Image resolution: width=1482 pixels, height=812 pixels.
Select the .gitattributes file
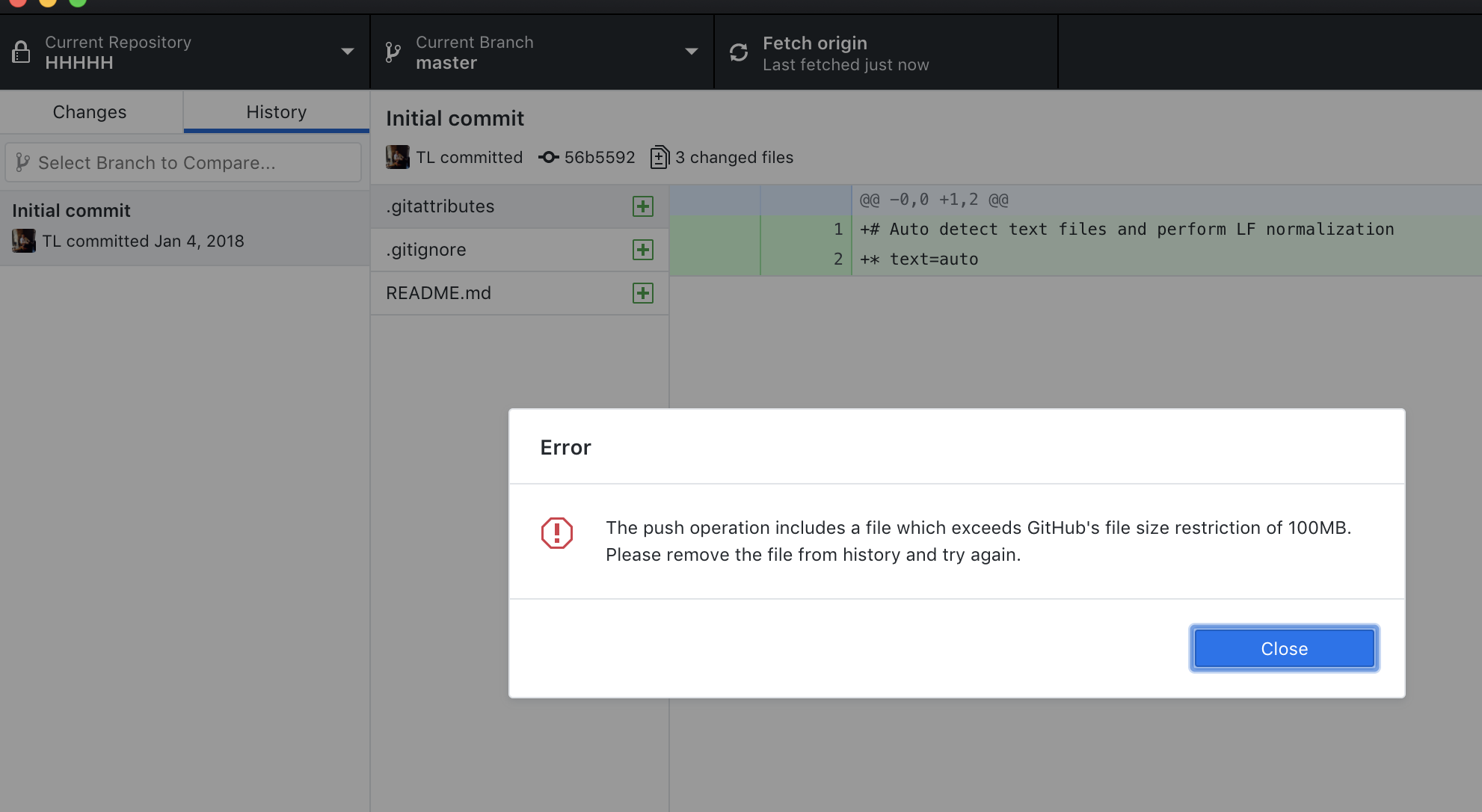click(519, 206)
